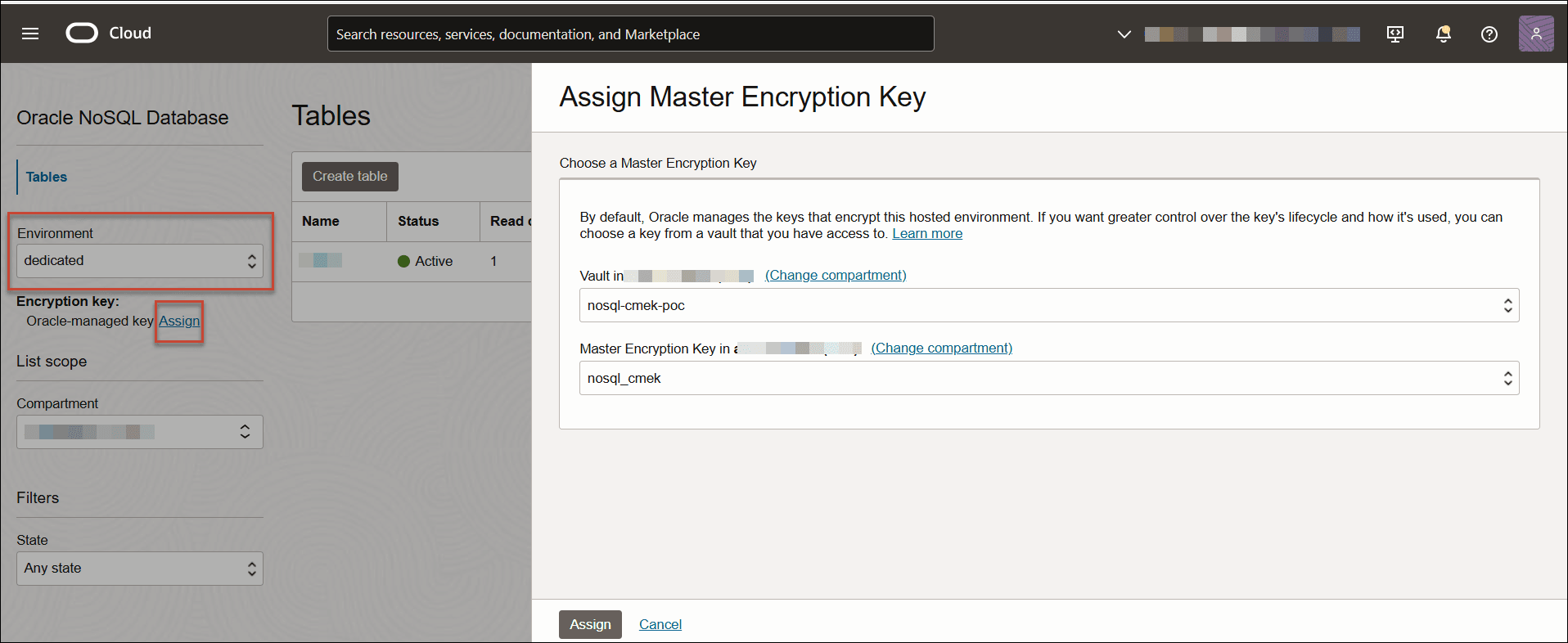The image size is (1568, 643).
Task: Focus the search resources input field
Action: tap(630, 34)
